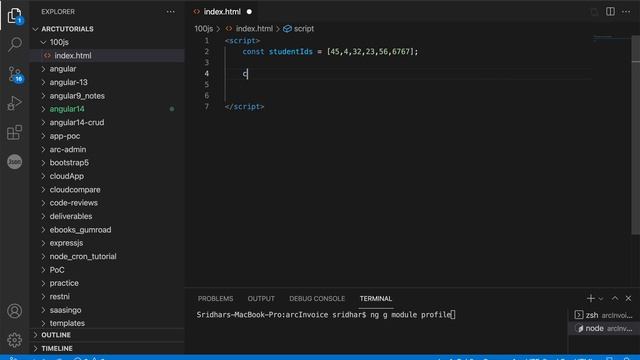Expand the TIMELINE section
640x360 pixels.
coord(57,349)
